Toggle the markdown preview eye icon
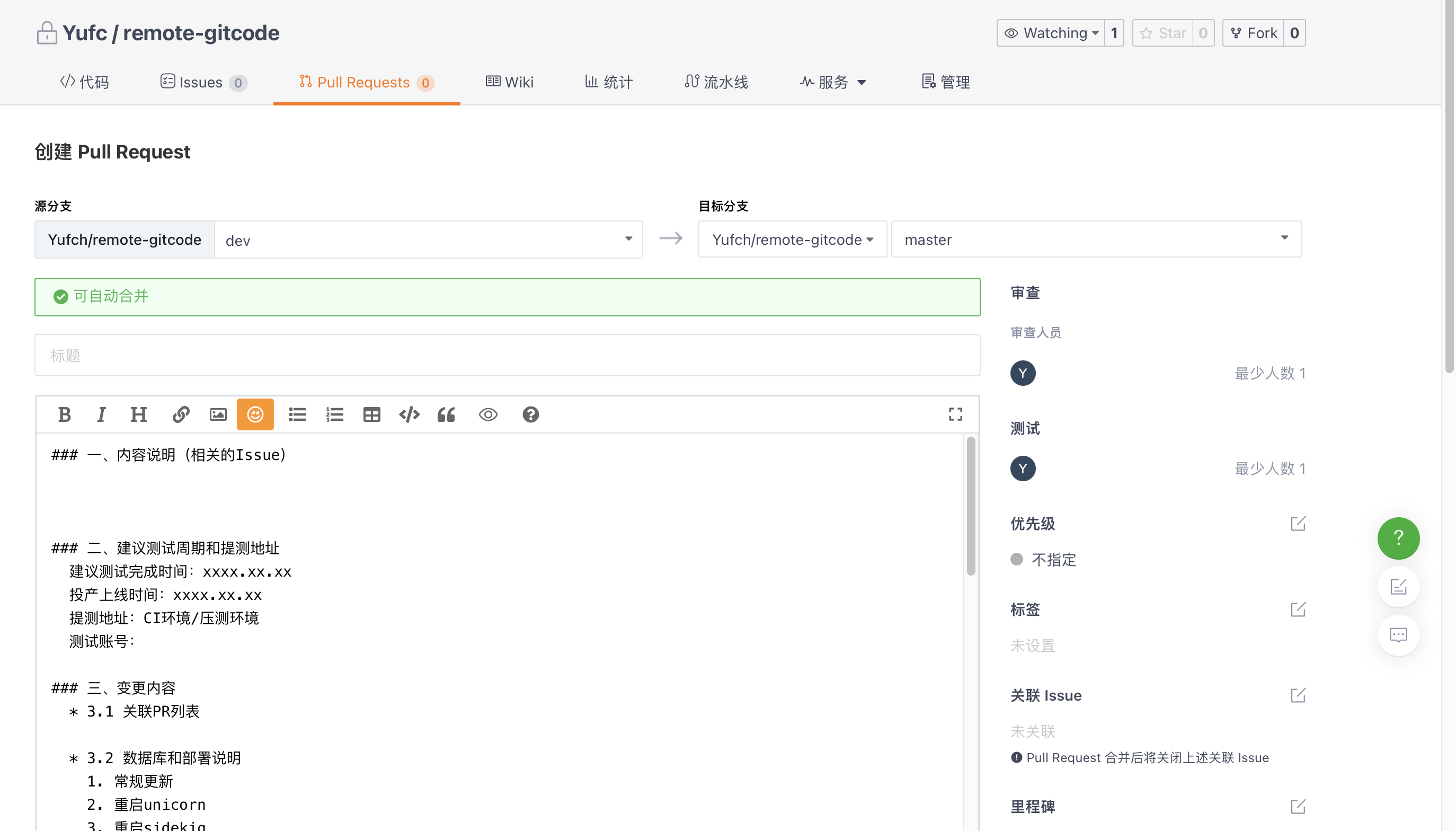The width and height of the screenshot is (1456, 831). (x=488, y=414)
